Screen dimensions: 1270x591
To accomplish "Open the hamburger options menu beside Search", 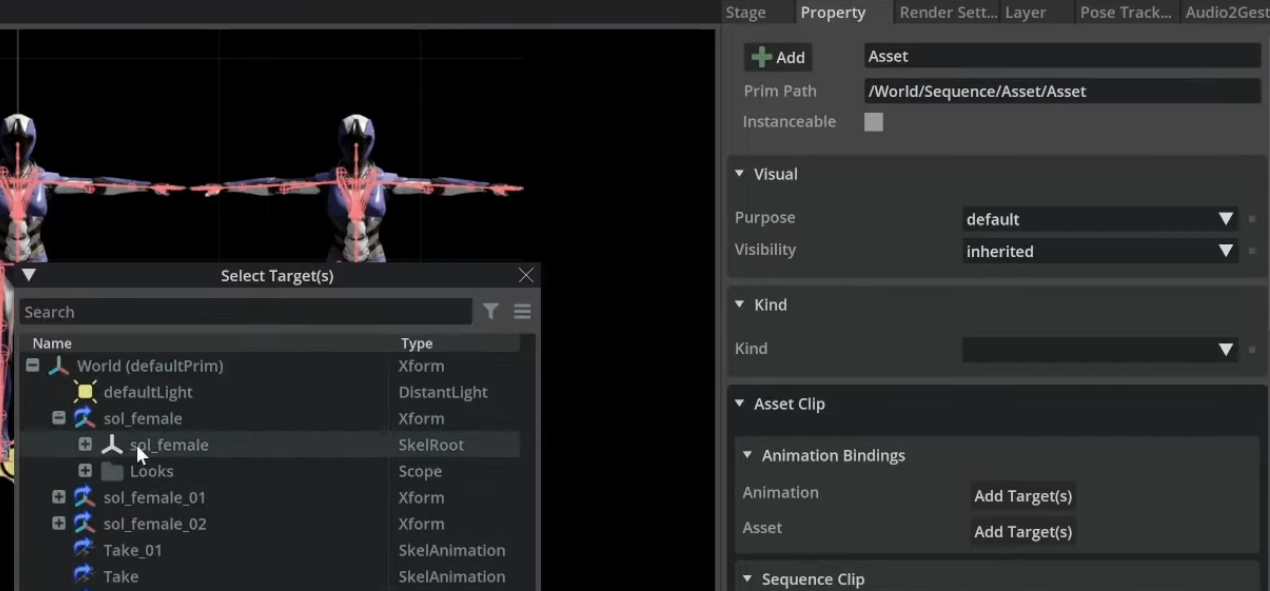I will (x=522, y=312).
